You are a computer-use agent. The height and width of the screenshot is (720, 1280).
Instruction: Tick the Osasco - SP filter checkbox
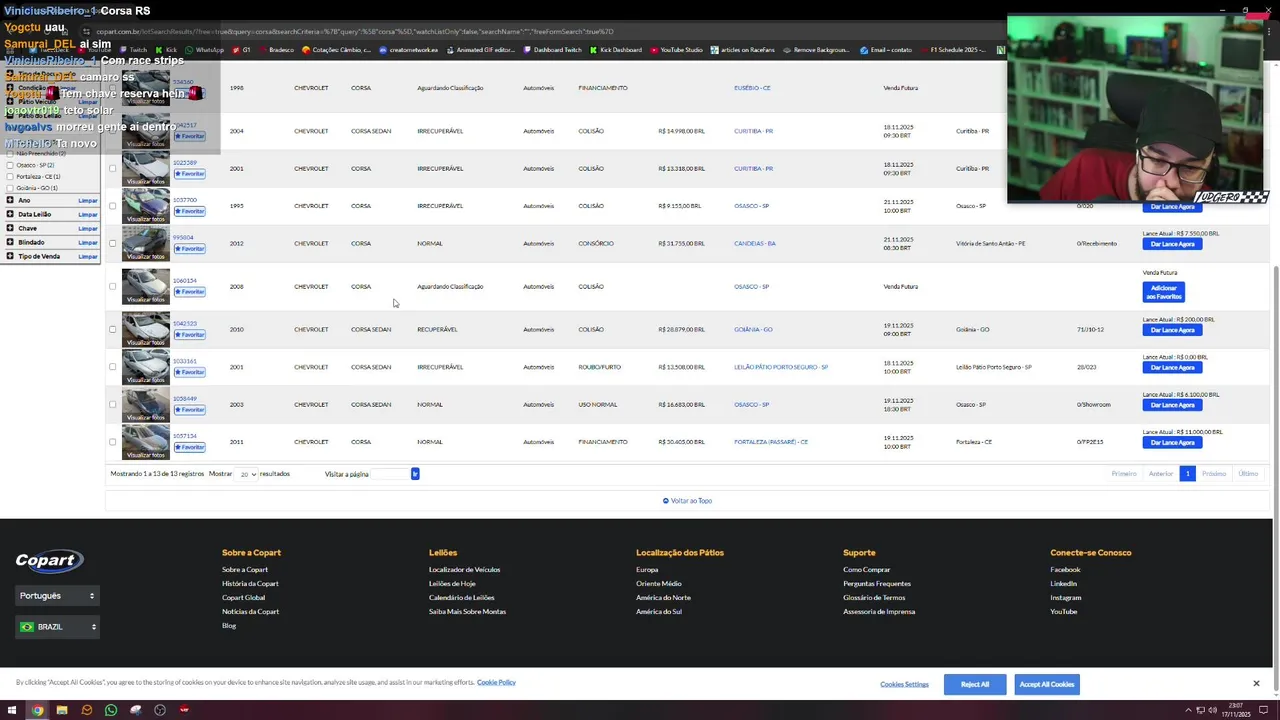pyautogui.click(x=10, y=165)
